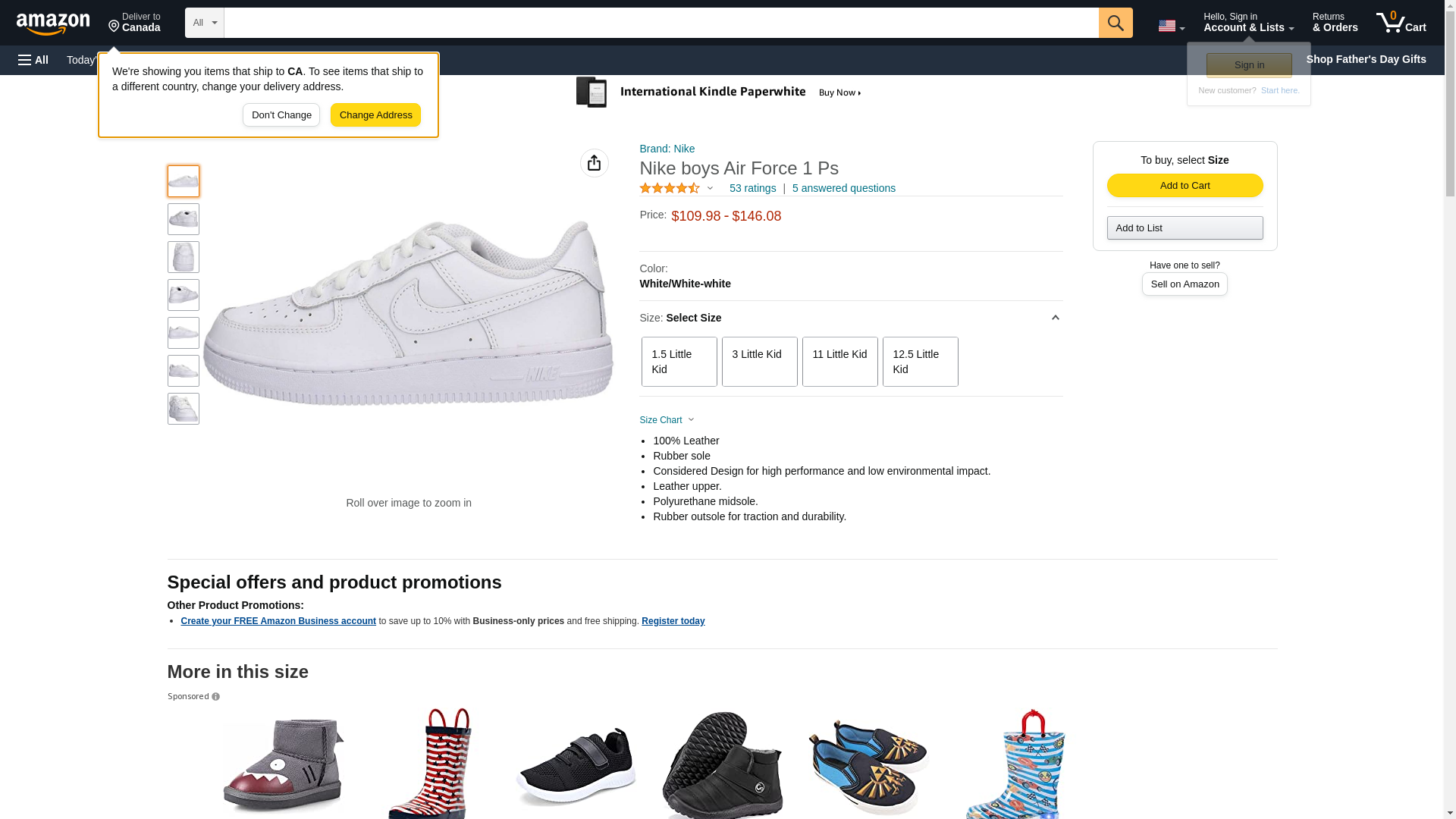Viewport: 1456px width, 819px height.
Task: Open Account & Lists menu
Action: [1248, 23]
